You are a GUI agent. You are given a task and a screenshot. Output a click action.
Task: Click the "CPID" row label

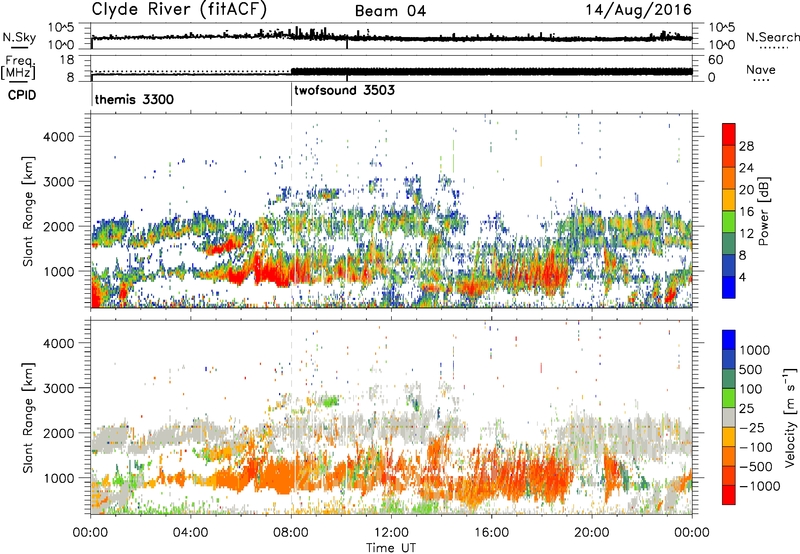[x=22, y=95]
